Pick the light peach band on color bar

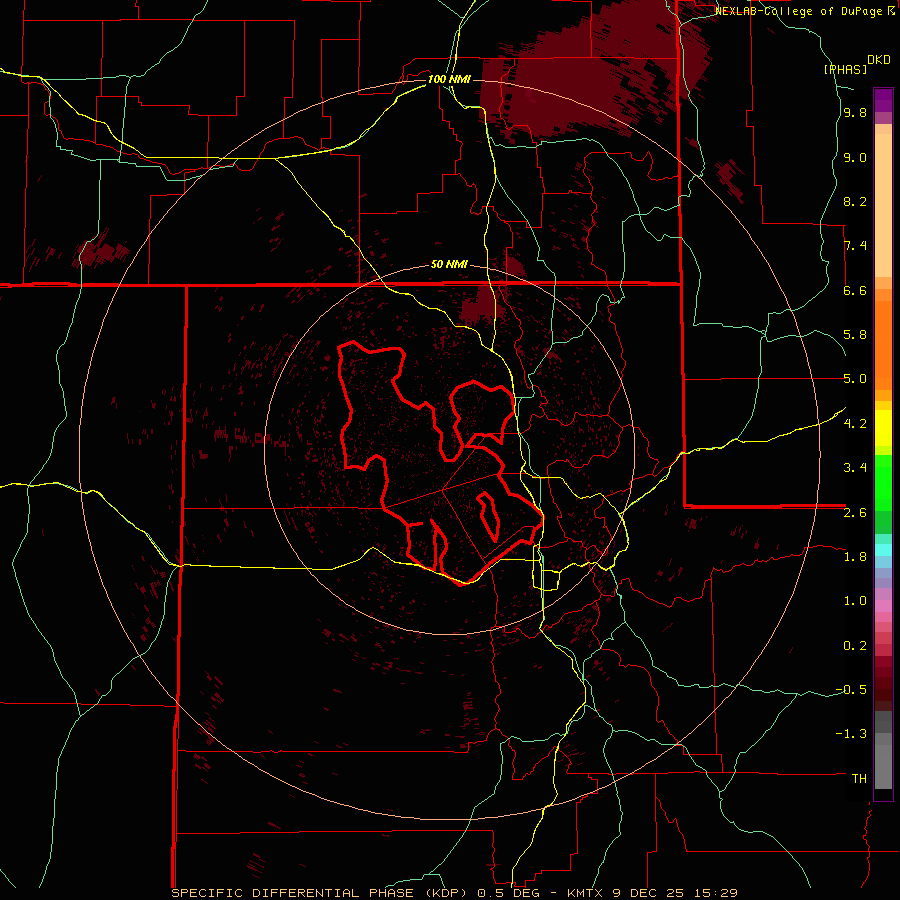coord(883,205)
